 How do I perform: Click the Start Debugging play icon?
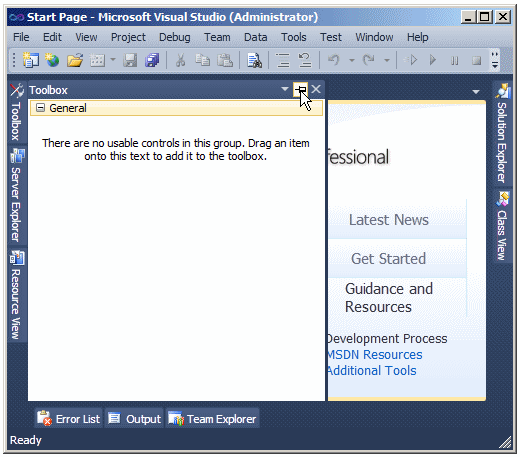tap(432, 60)
